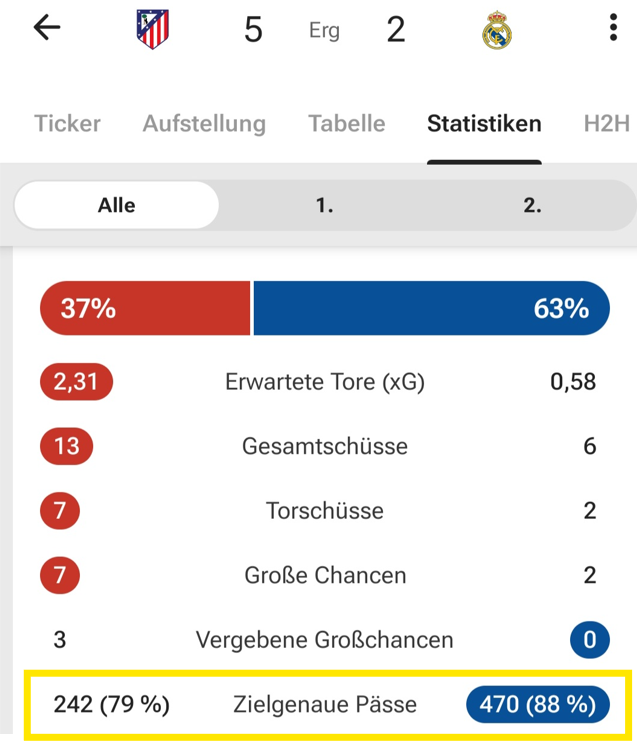Tap the blue 63% possession bar
637x742 pixels.
(431, 308)
